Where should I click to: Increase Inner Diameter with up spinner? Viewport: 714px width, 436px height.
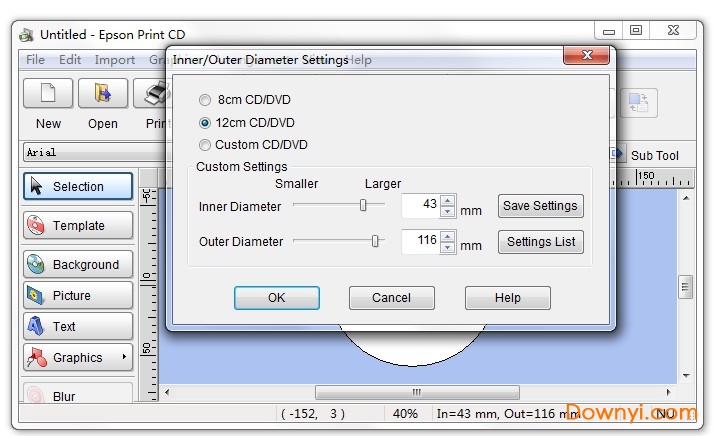pyautogui.click(x=448, y=200)
